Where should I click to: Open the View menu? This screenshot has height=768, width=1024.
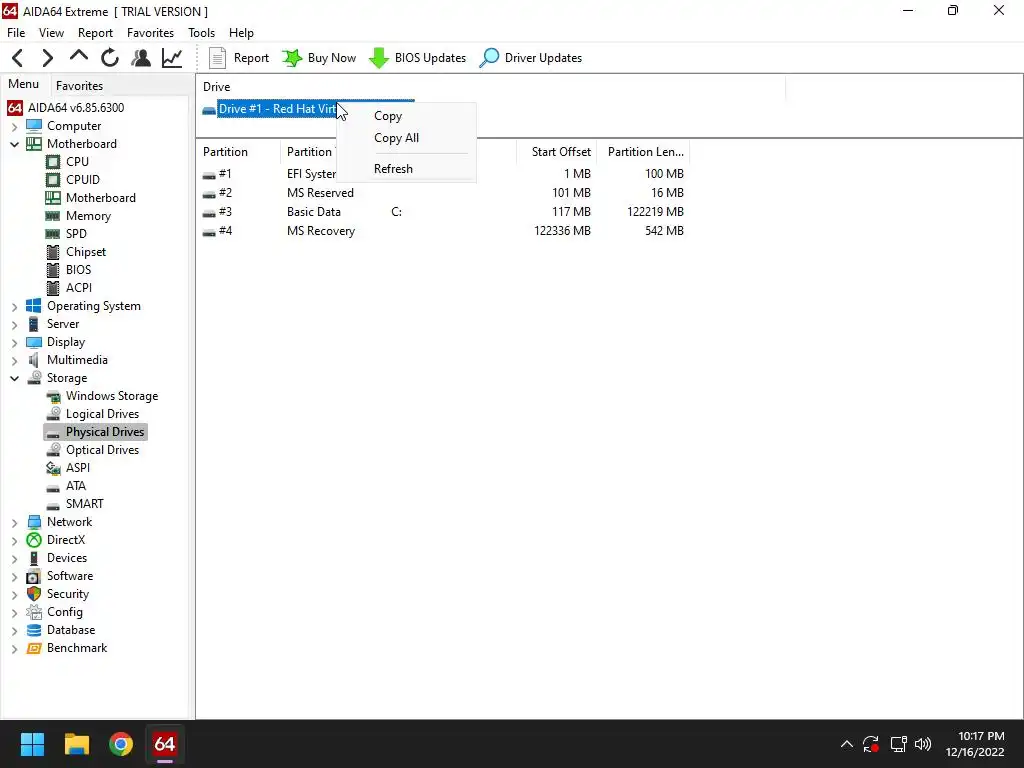(x=51, y=33)
